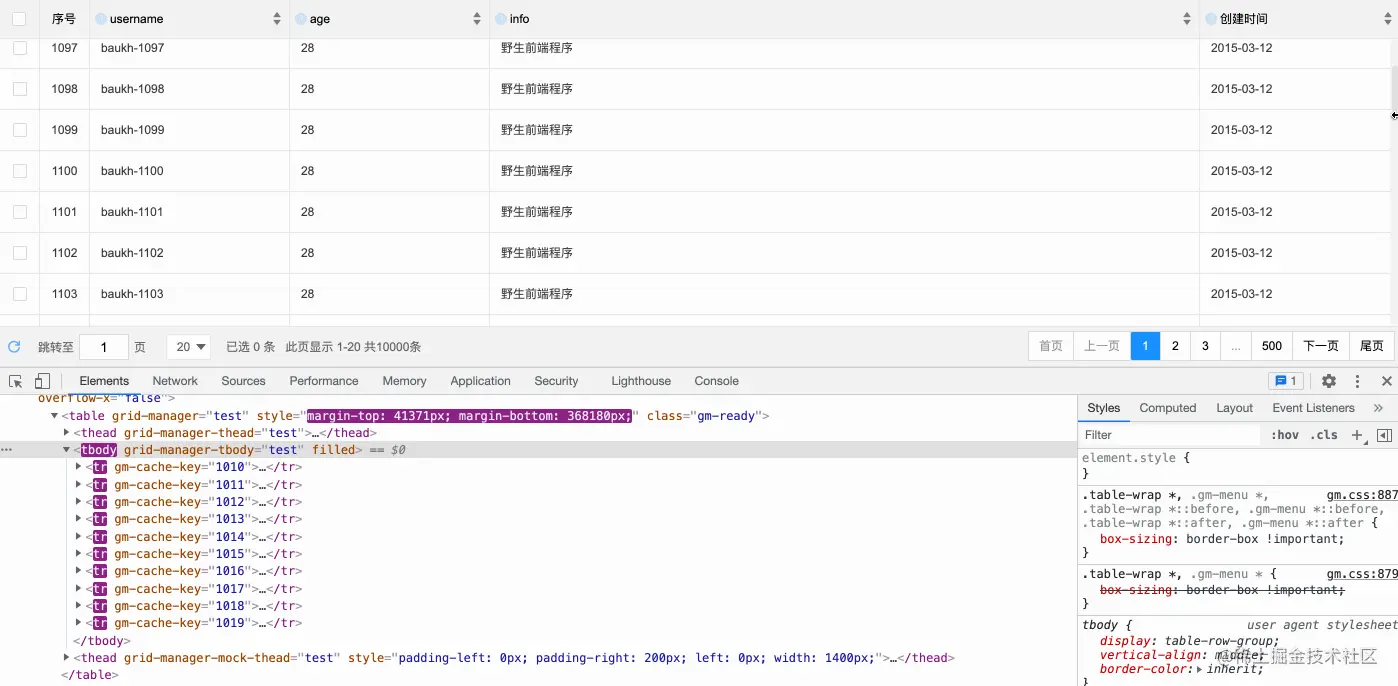Close the DevTools panel
The height and width of the screenshot is (686, 1398).
tap(1387, 381)
